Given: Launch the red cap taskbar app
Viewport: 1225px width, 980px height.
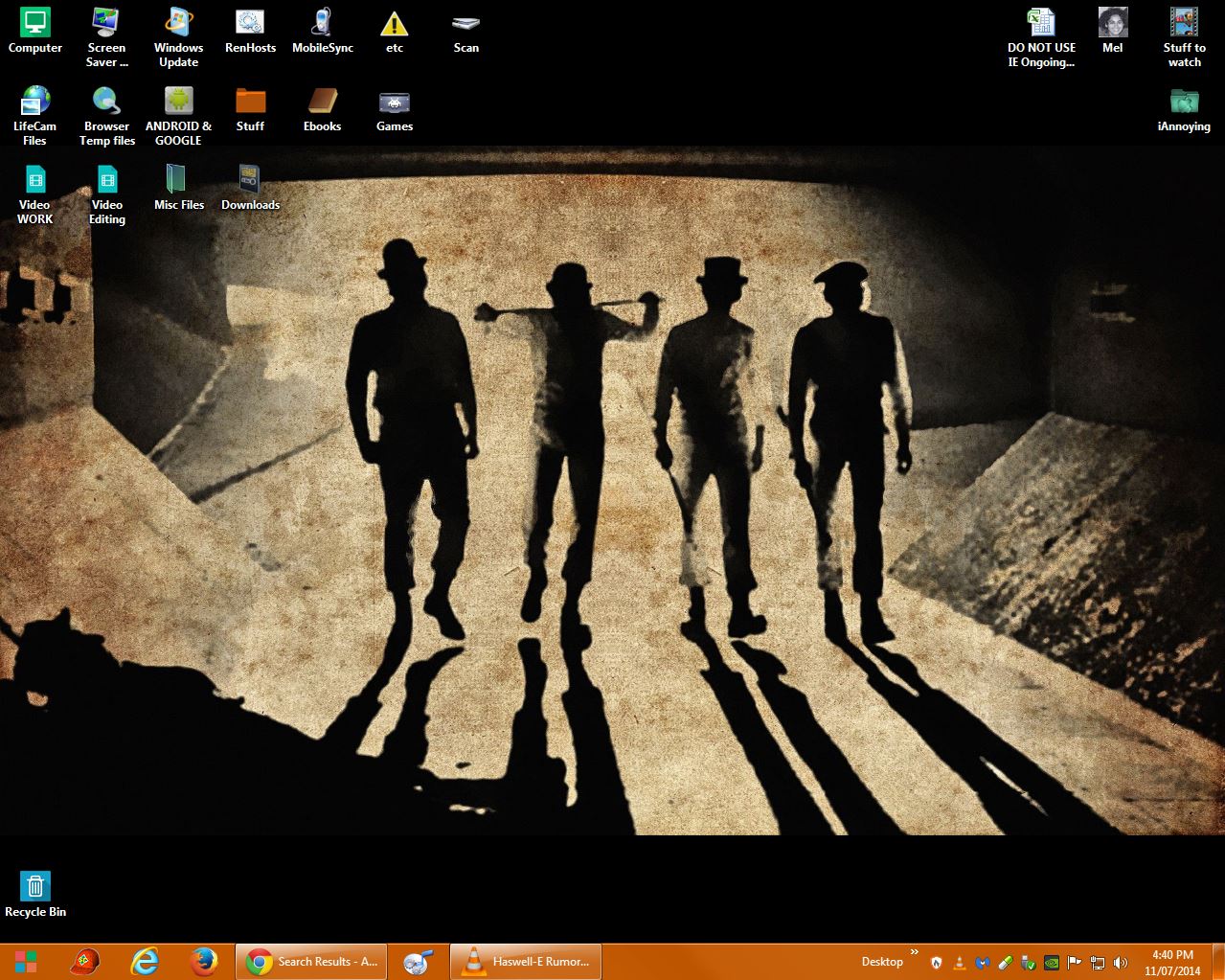Looking at the screenshot, I should 85,962.
